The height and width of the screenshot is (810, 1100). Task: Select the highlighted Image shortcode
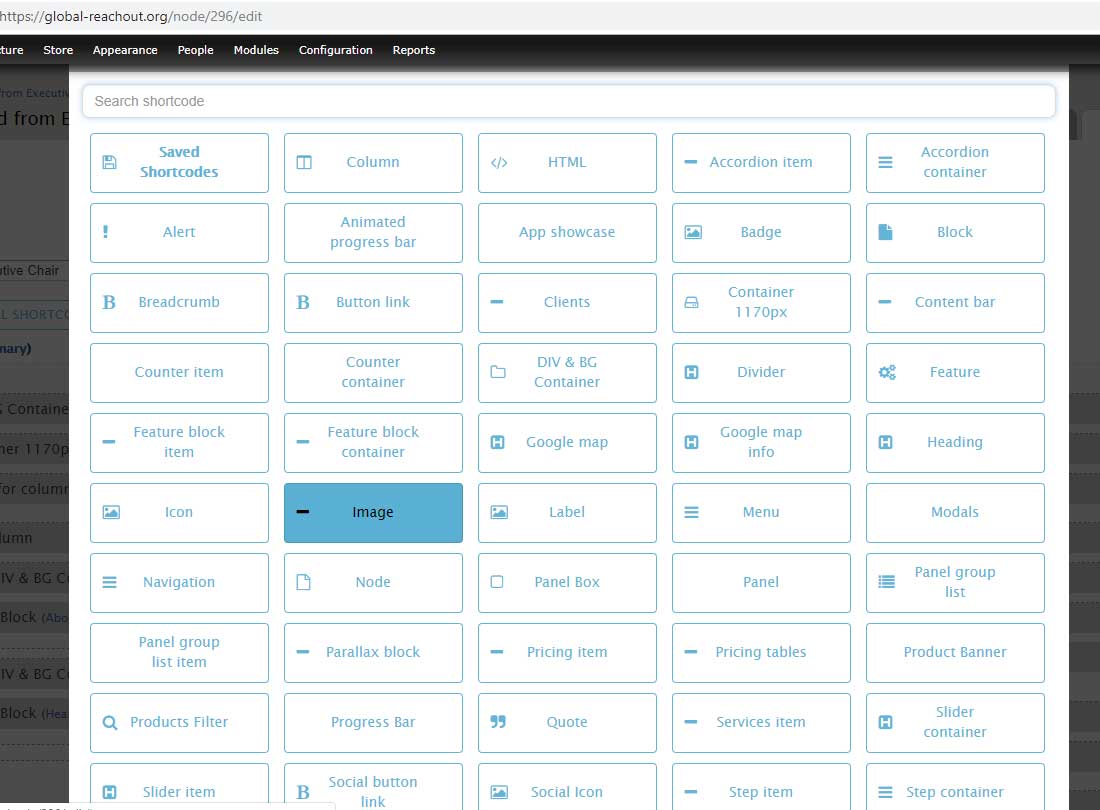pos(373,513)
